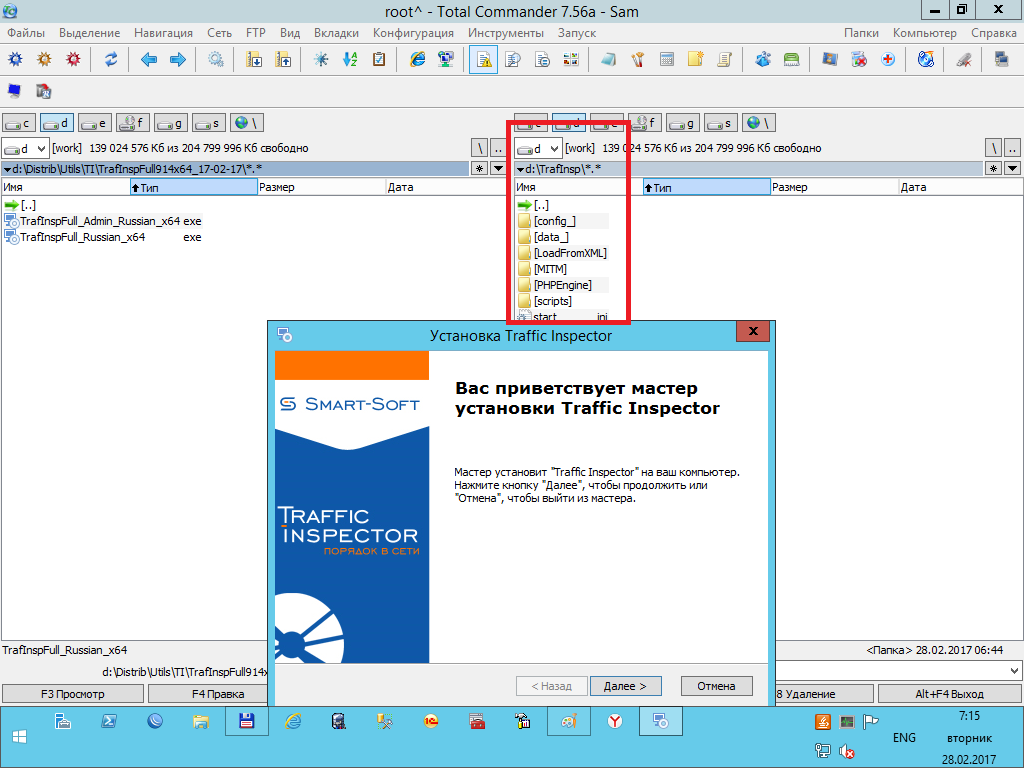Click the grey gears settings toolbar icon

click(215, 59)
